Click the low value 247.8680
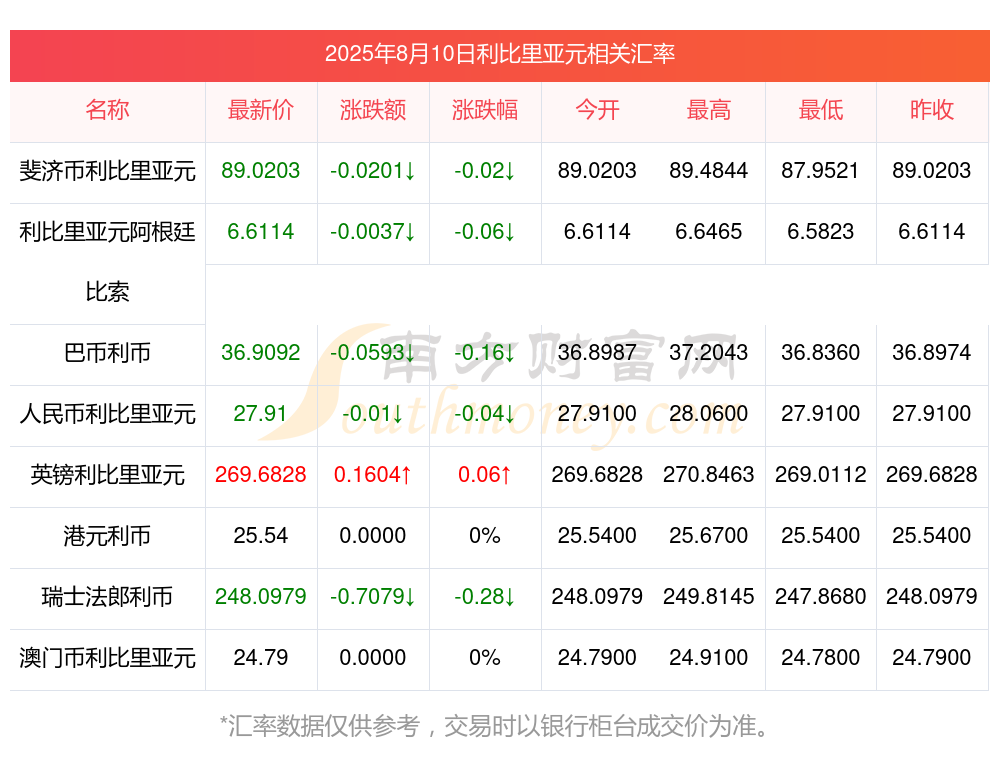This screenshot has height=757, width=1000. (x=821, y=596)
